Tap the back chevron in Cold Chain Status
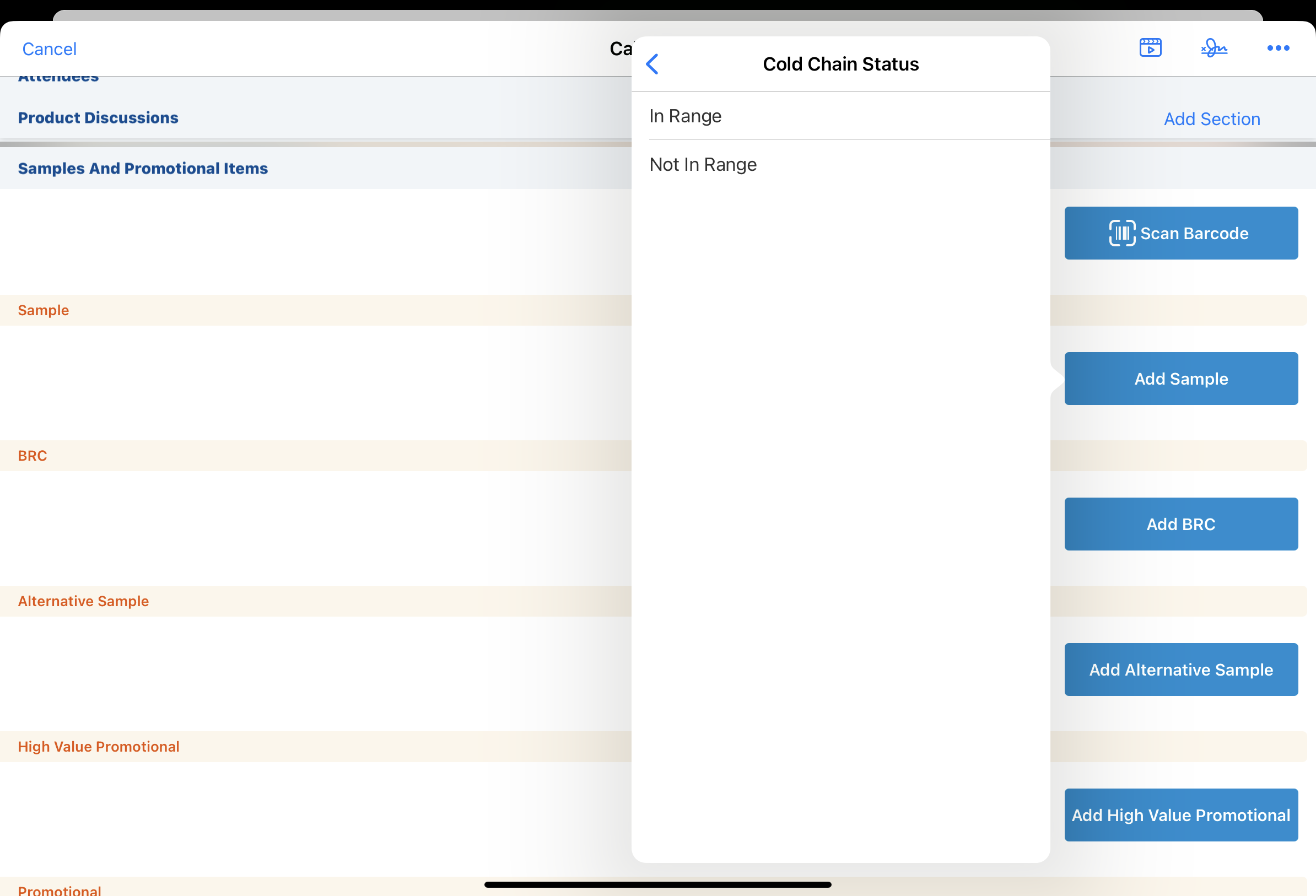This screenshot has height=896, width=1316. tap(652, 64)
